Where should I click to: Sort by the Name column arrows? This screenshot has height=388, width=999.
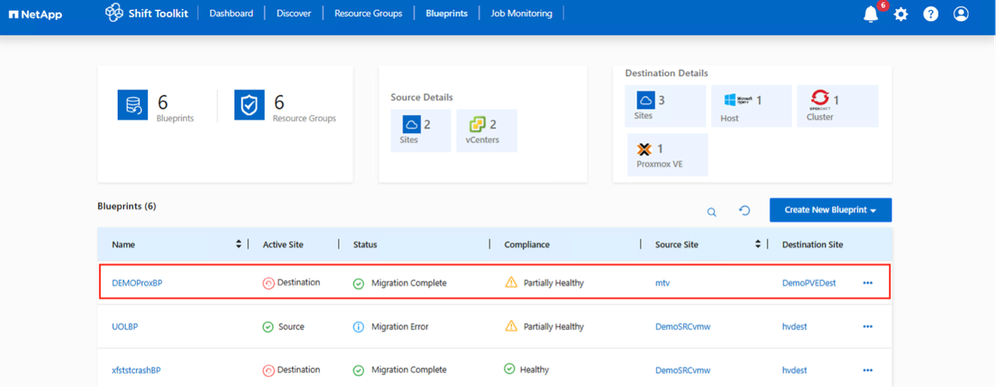pyautogui.click(x=239, y=244)
